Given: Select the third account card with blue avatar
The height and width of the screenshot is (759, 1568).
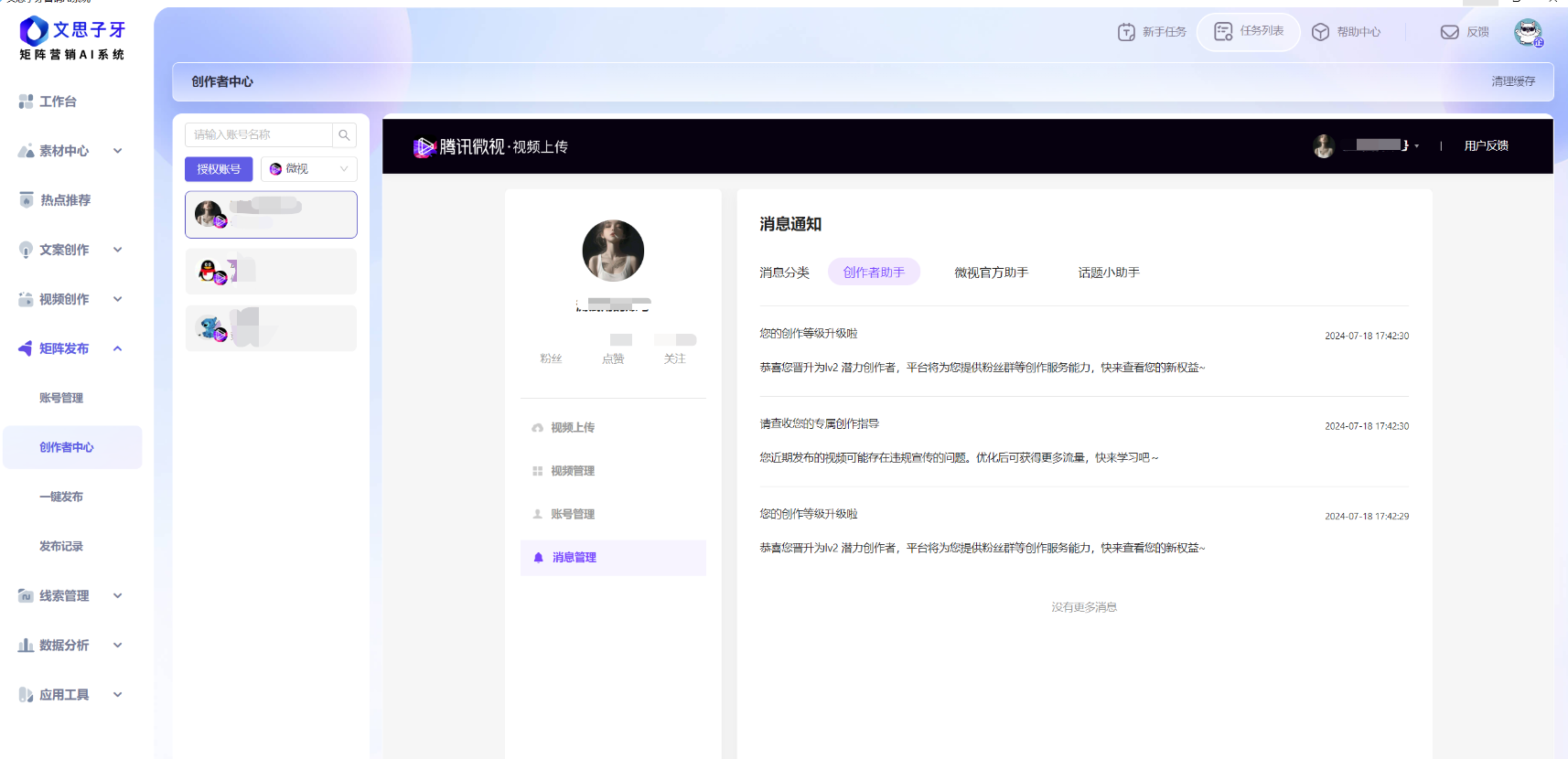Looking at the screenshot, I should 271,328.
